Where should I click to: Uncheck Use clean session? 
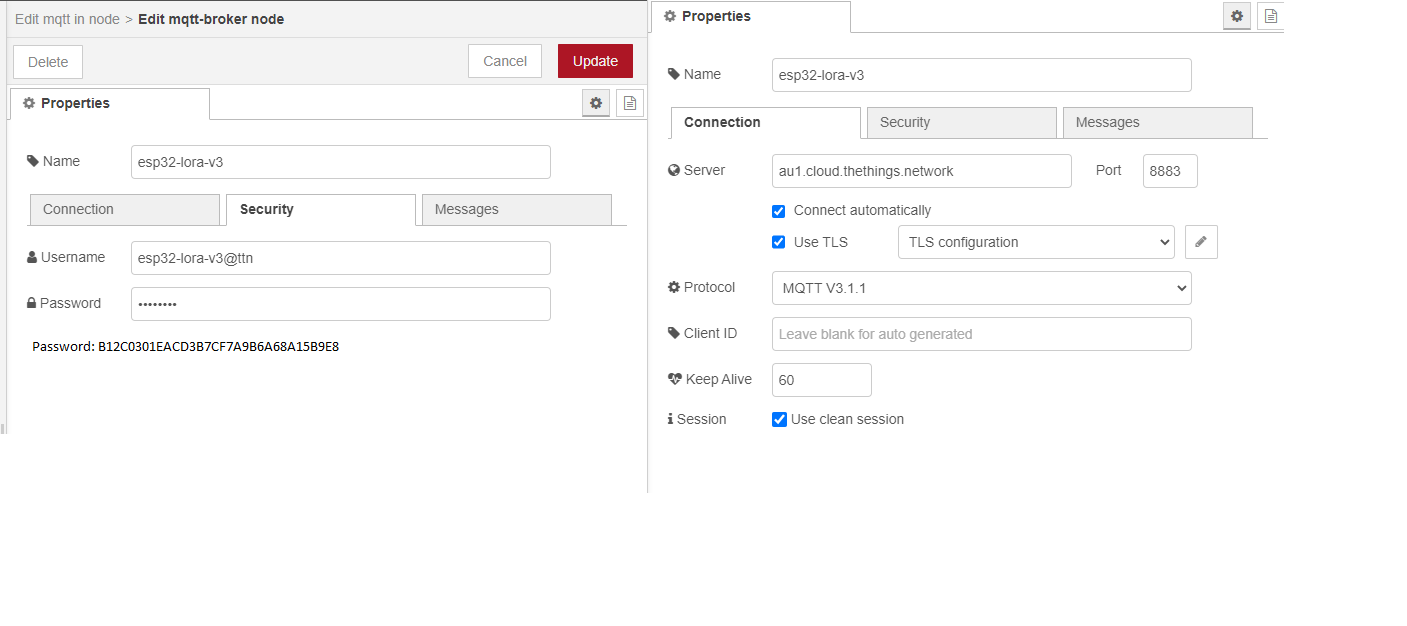tap(780, 420)
